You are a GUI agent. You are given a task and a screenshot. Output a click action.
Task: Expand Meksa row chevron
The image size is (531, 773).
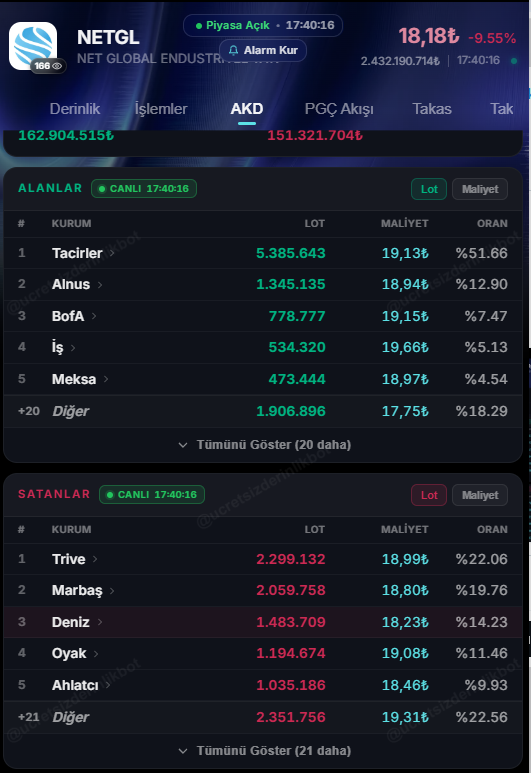click(x=106, y=379)
